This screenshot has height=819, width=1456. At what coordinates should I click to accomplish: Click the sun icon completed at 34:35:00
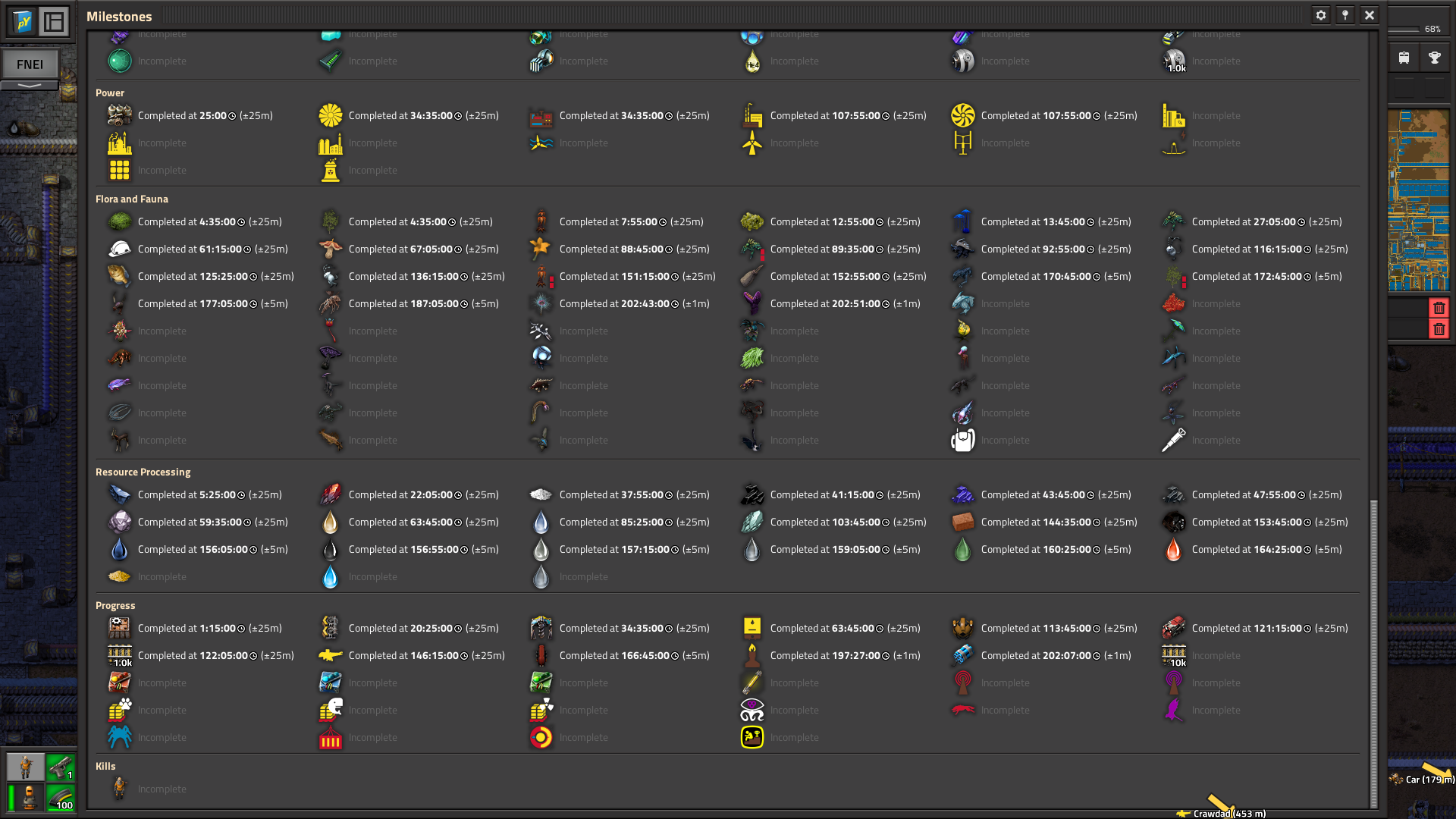[x=330, y=115]
